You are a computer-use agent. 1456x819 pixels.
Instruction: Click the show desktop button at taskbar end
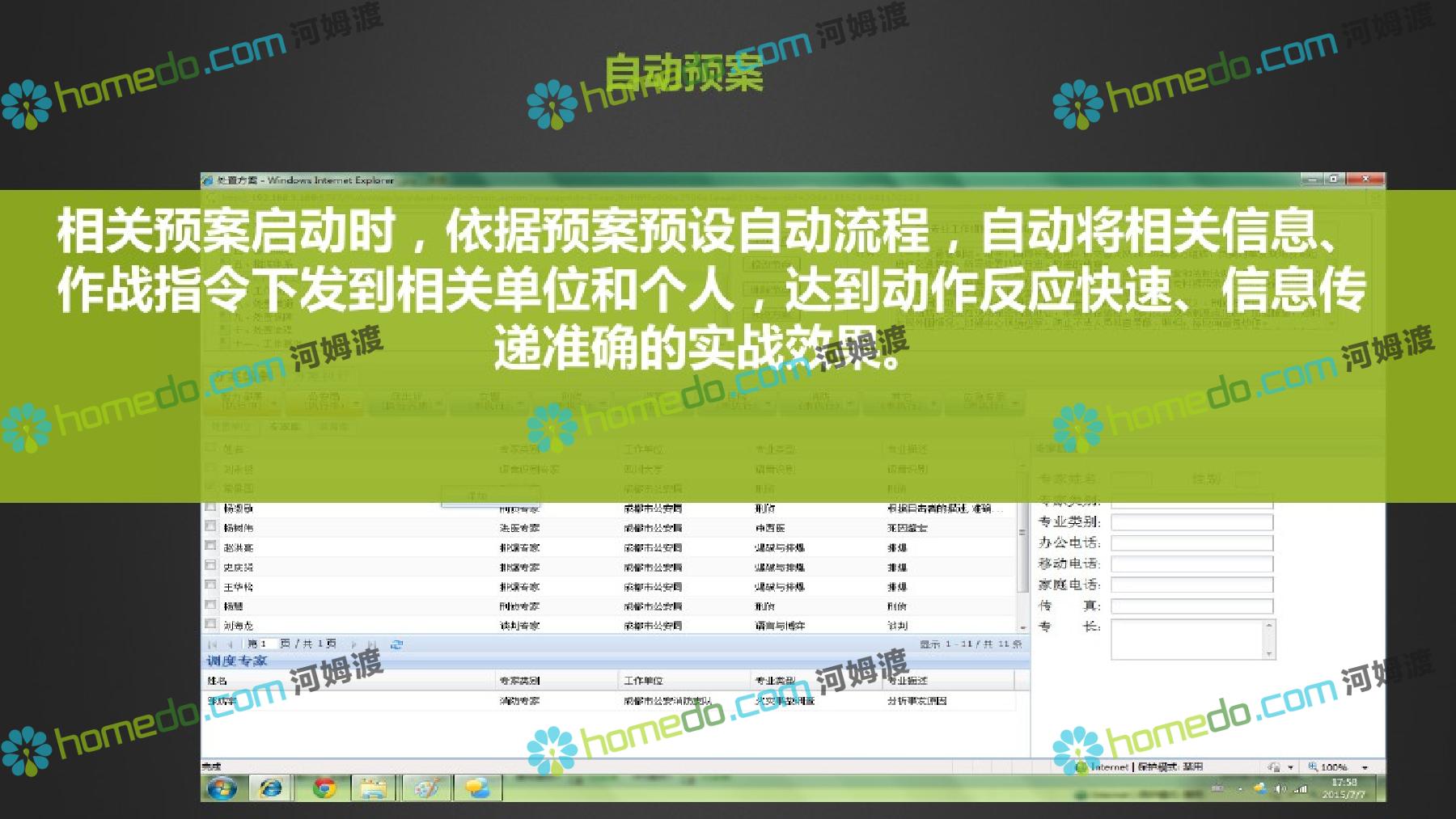tap(1381, 788)
